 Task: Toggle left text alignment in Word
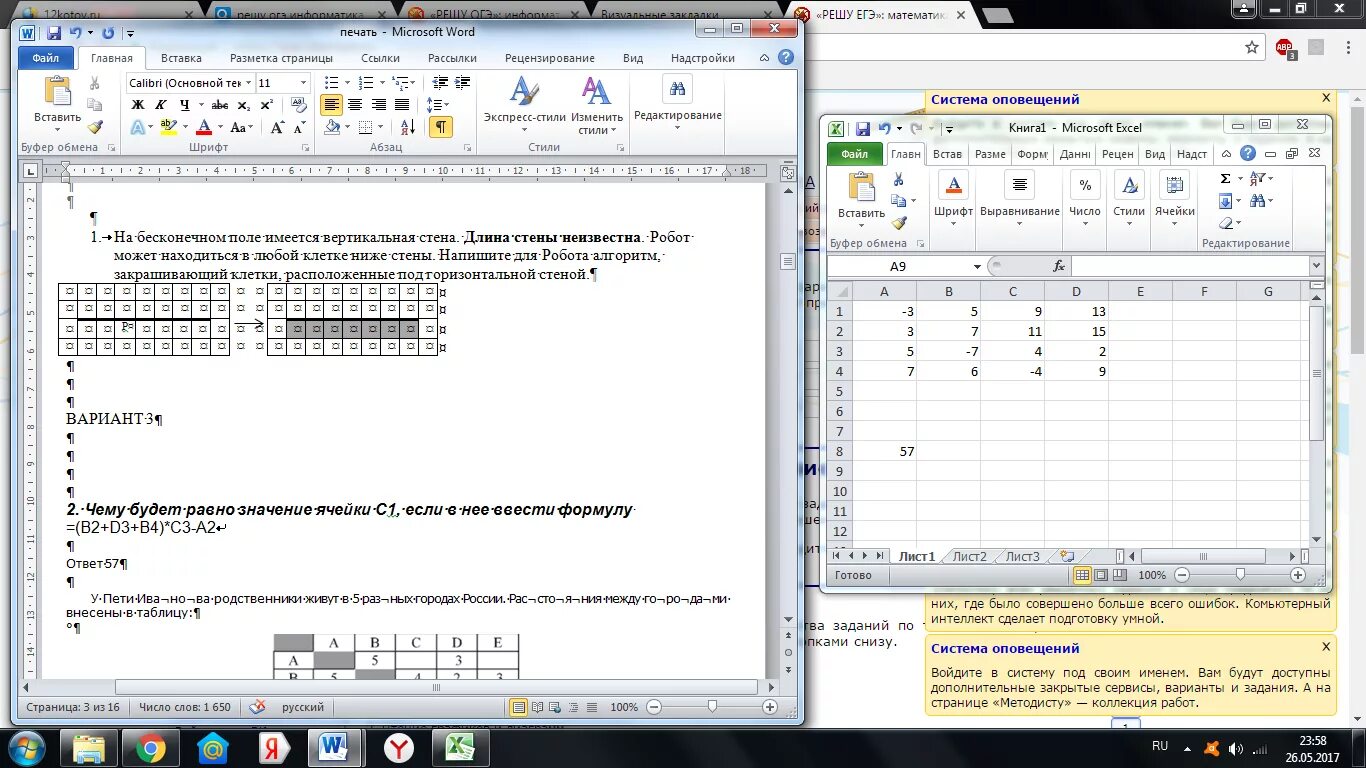[332, 105]
